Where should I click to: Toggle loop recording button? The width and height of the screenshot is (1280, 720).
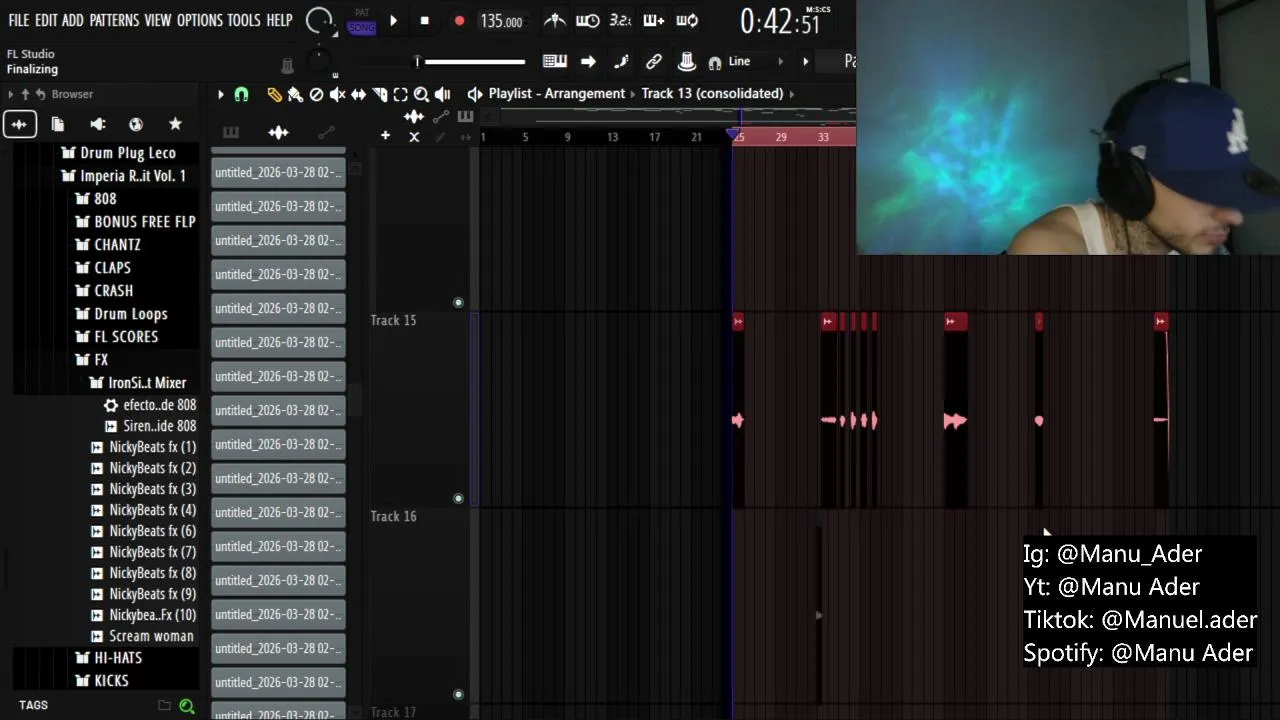[x=687, y=20]
